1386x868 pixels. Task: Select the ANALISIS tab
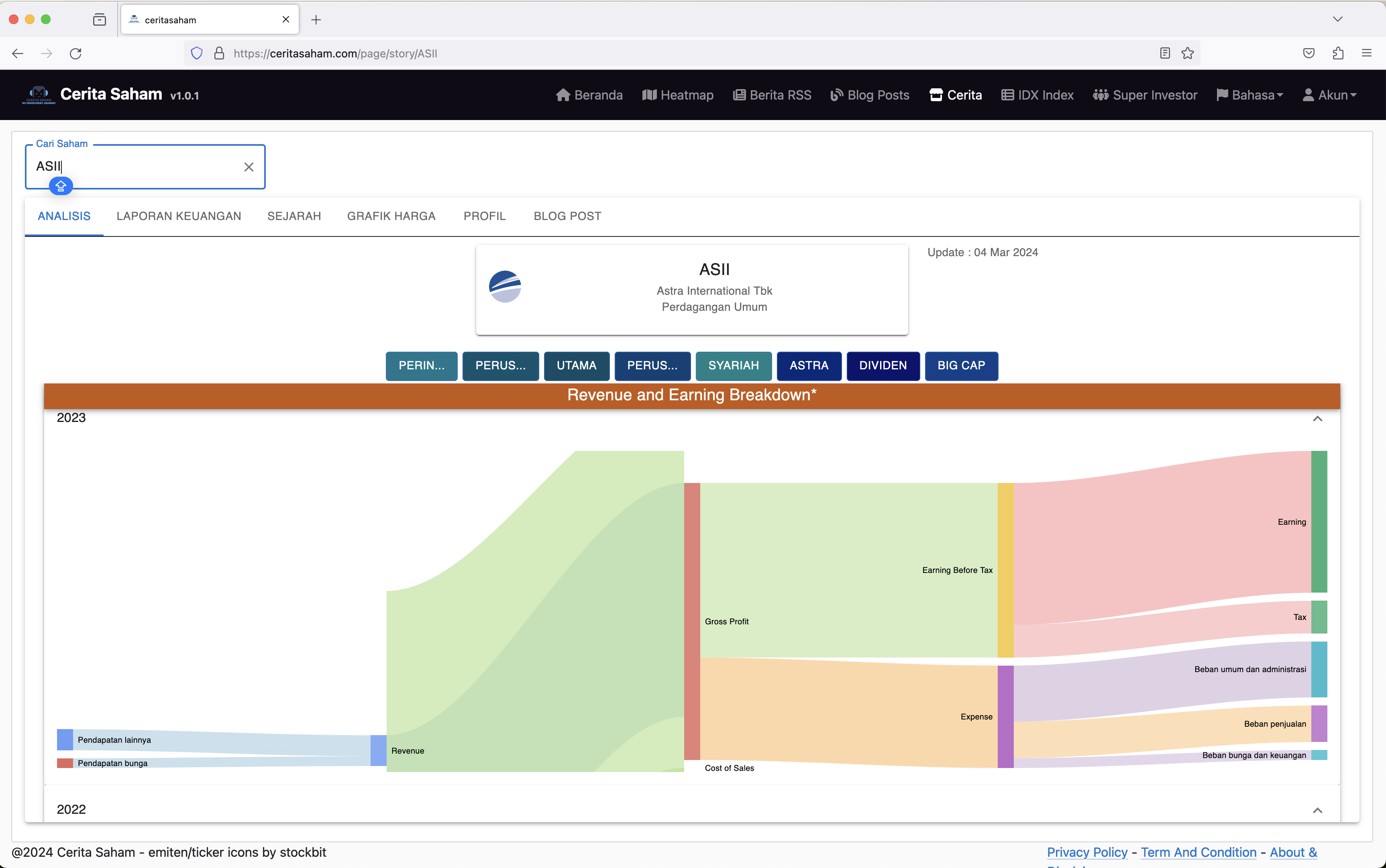pyautogui.click(x=64, y=216)
